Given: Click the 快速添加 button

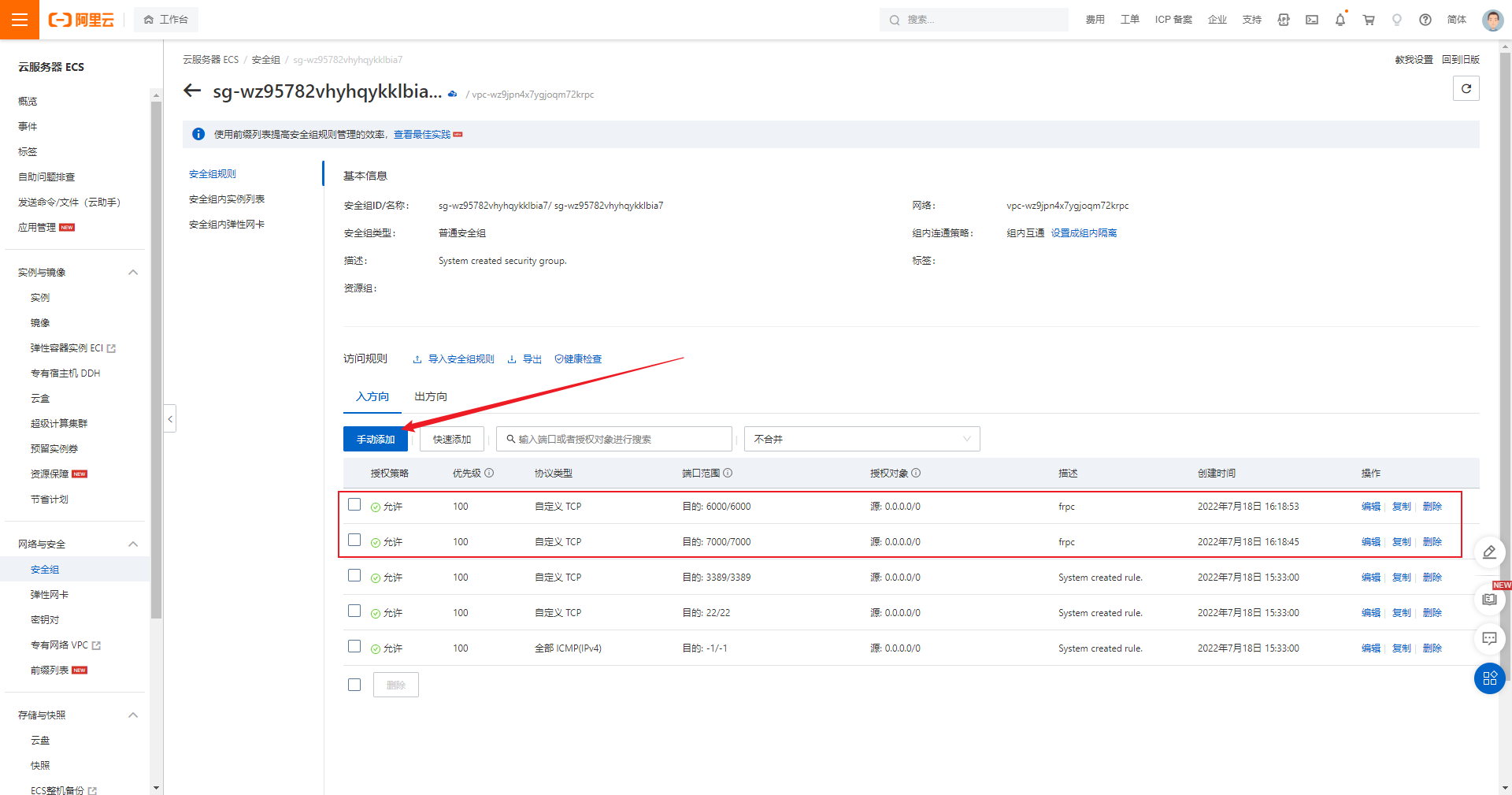Looking at the screenshot, I should point(452,439).
